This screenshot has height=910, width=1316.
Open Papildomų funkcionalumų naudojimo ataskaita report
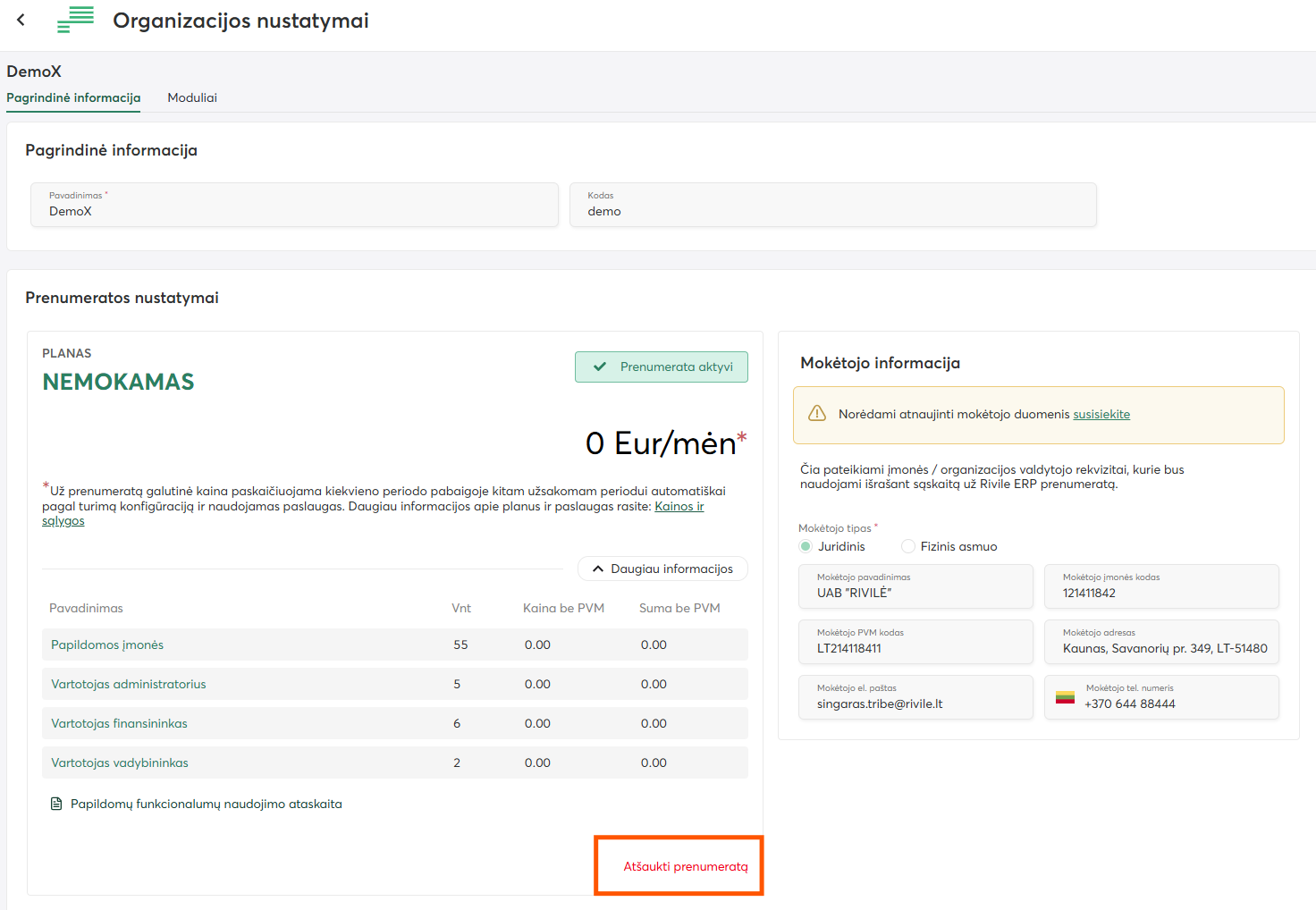click(207, 804)
